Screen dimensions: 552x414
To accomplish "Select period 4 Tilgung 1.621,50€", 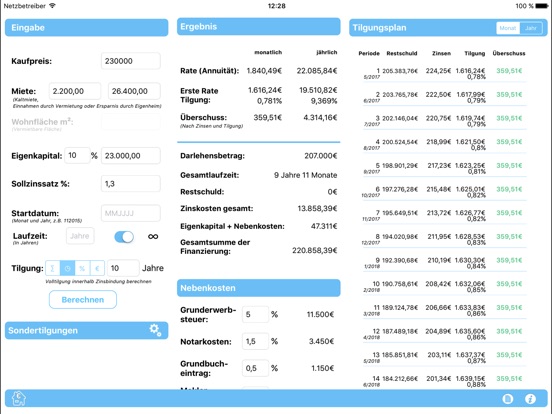I will (x=470, y=142).
